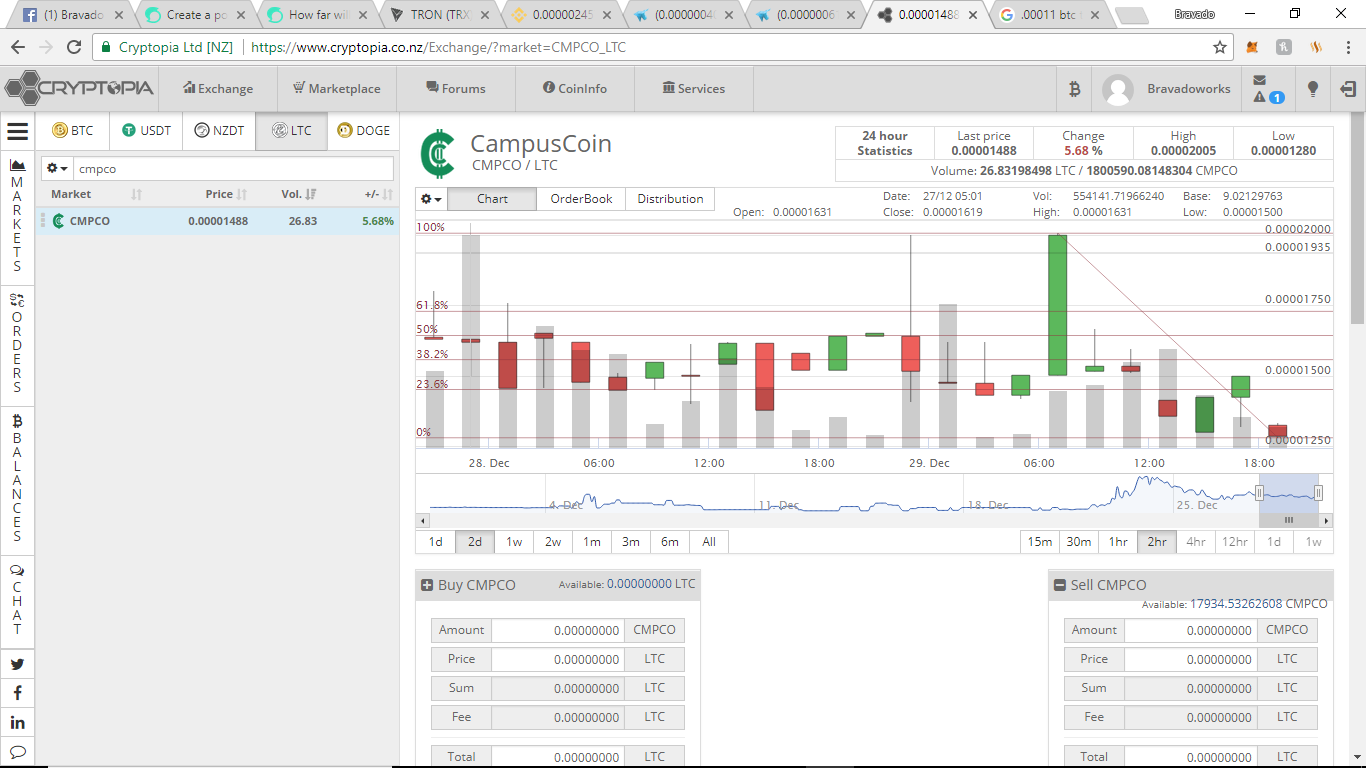Set candle interval to 12hr
Screen dimensions: 1366x768
pyautogui.click(x=1235, y=542)
